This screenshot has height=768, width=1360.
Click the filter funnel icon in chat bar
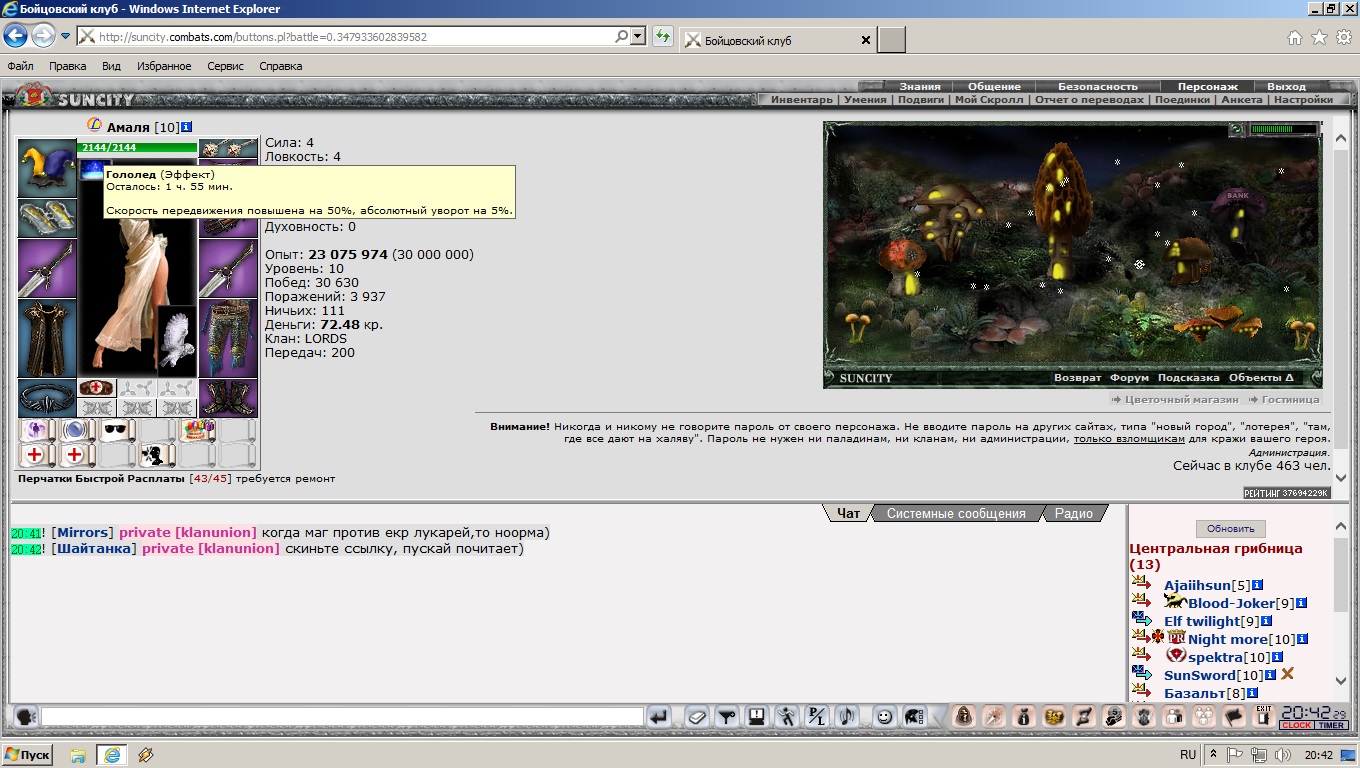click(728, 716)
